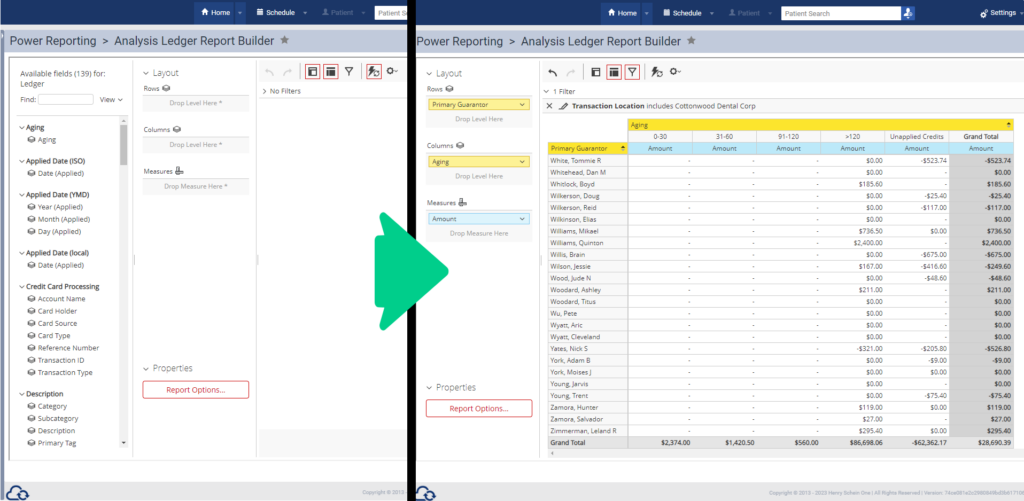Open the gear options icon in right toolbar

pyautogui.click(x=676, y=72)
